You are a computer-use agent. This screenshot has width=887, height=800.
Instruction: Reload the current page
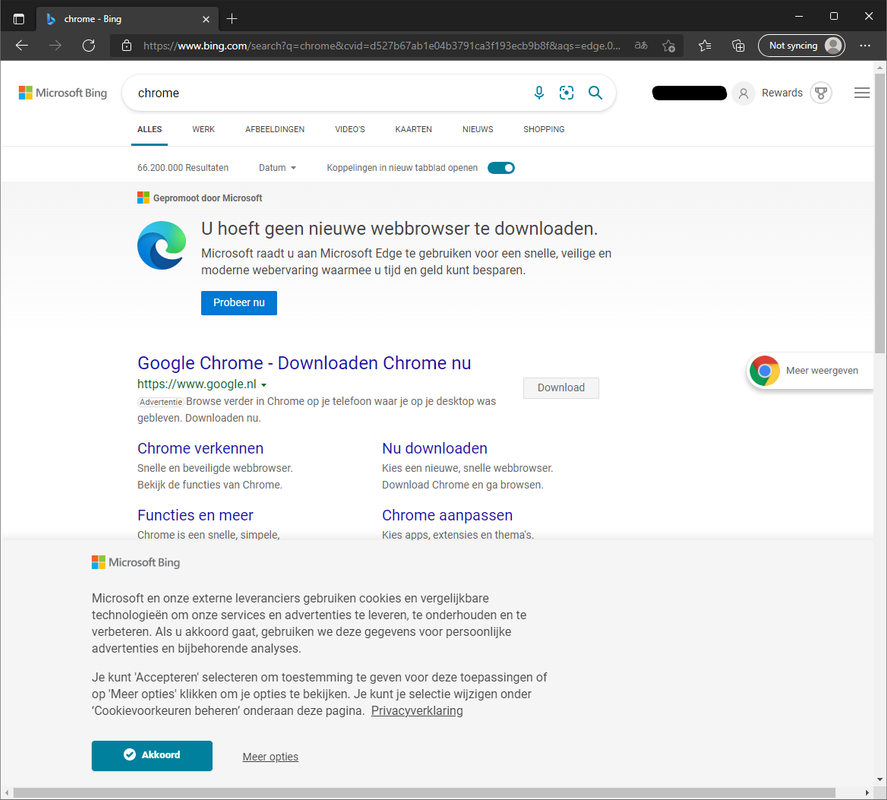[89, 46]
